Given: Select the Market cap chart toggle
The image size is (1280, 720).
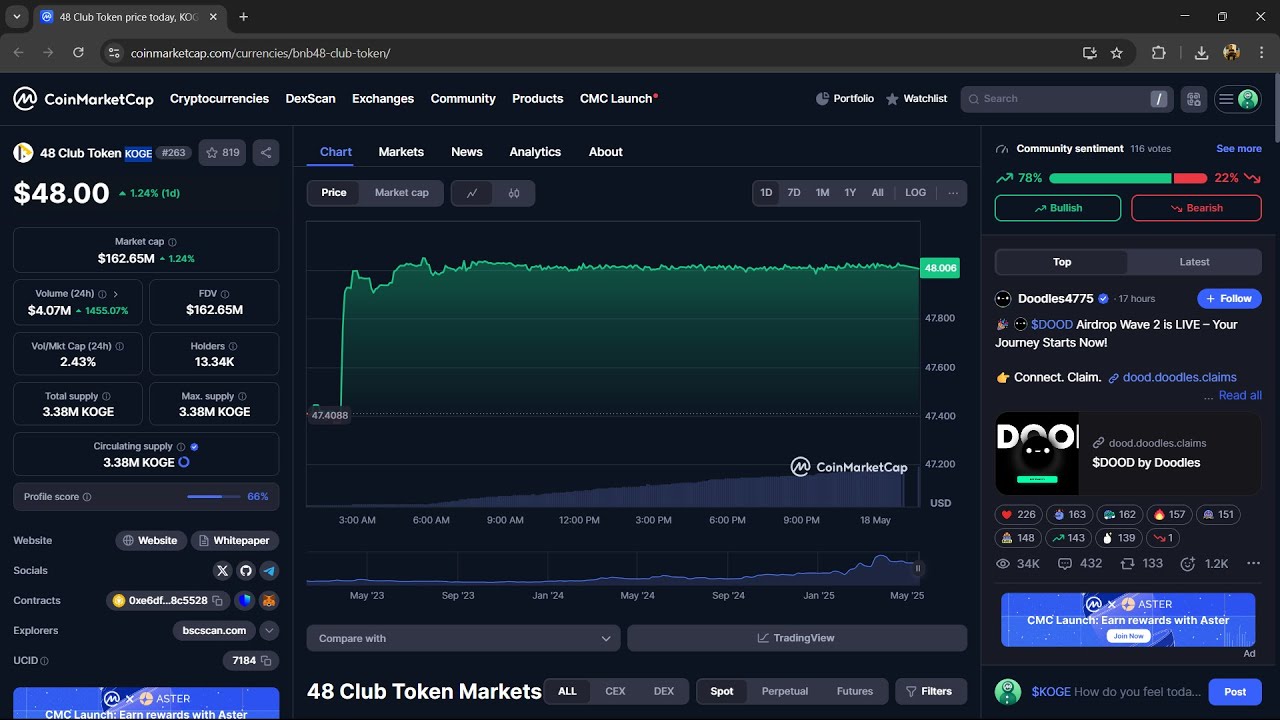Looking at the screenshot, I should [x=402, y=193].
